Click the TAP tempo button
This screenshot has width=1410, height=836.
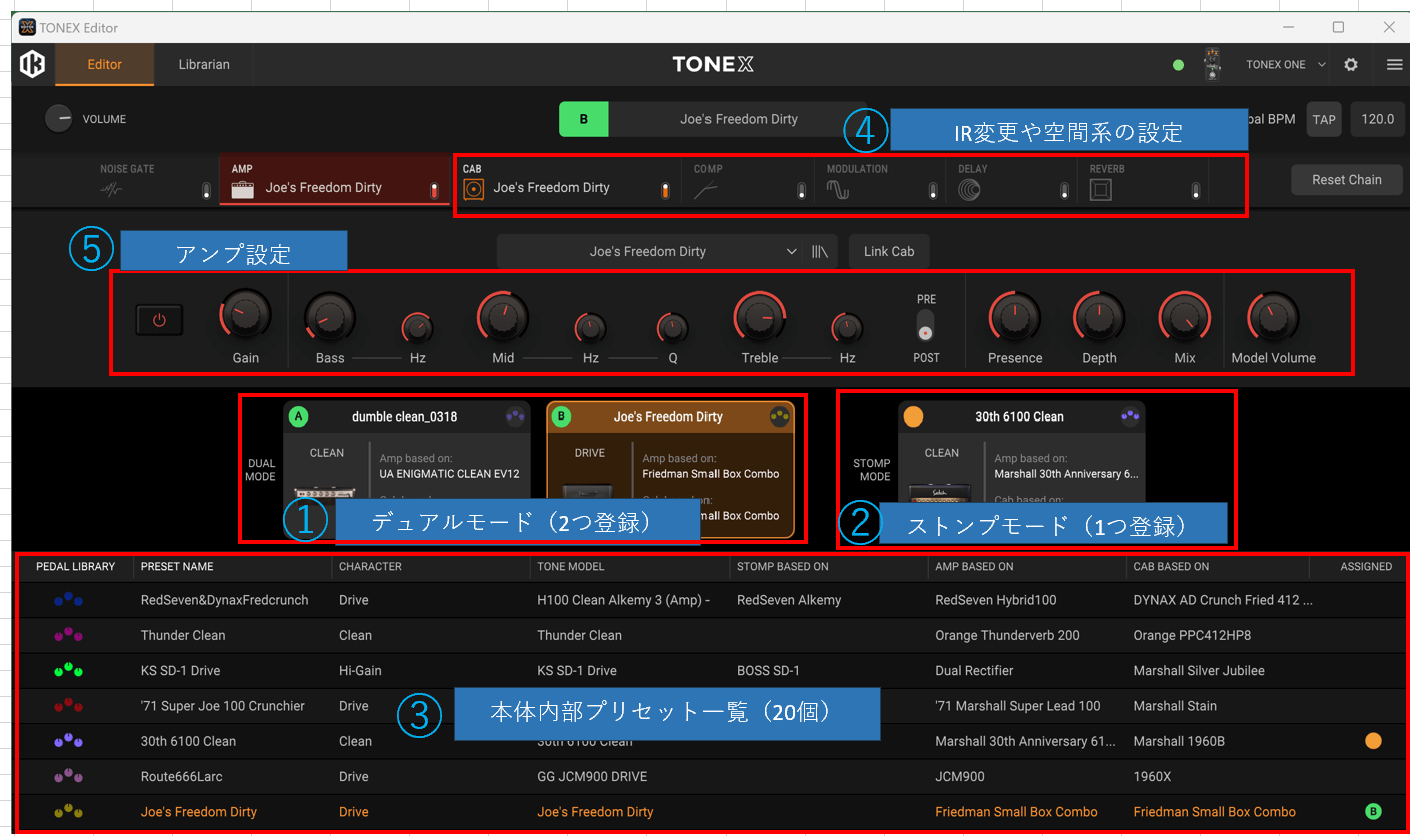coord(1324,119)
